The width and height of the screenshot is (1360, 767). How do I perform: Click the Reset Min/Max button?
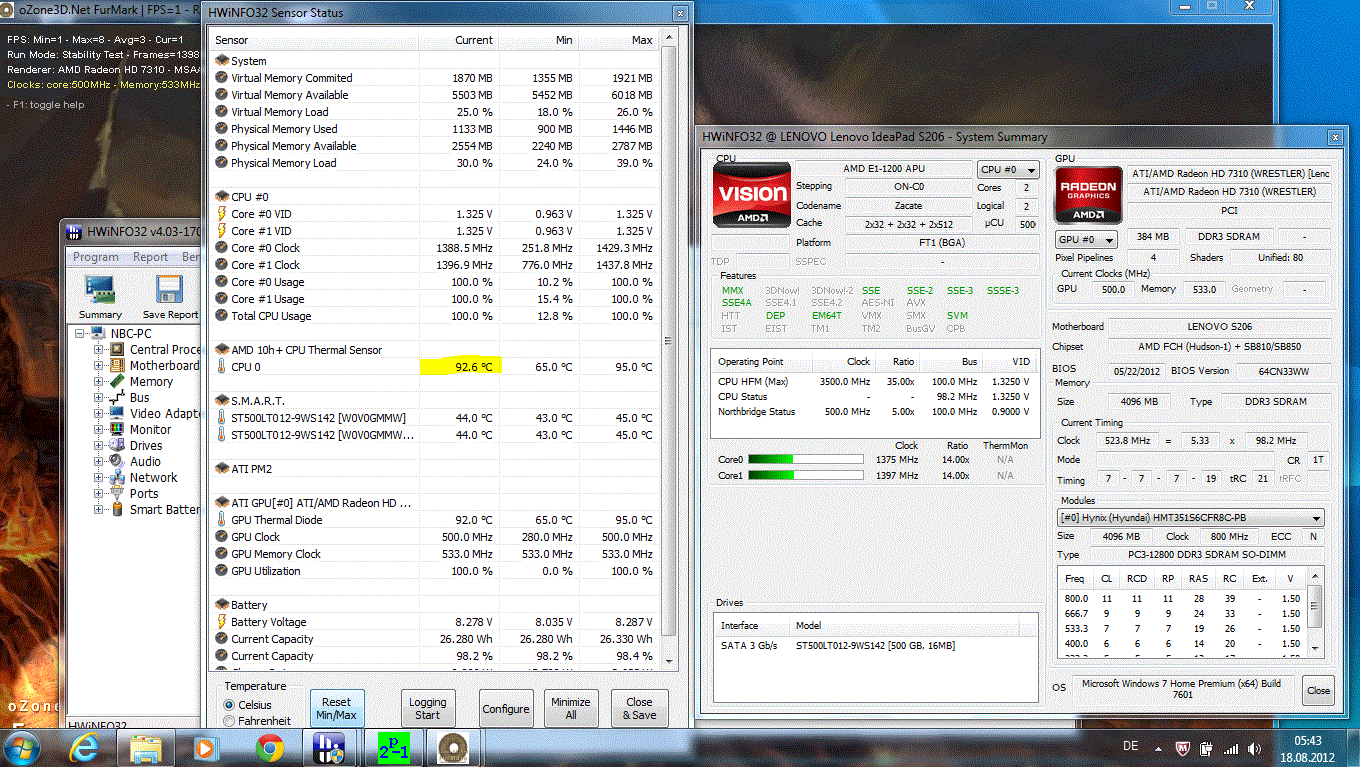click(x=337, y=708)
